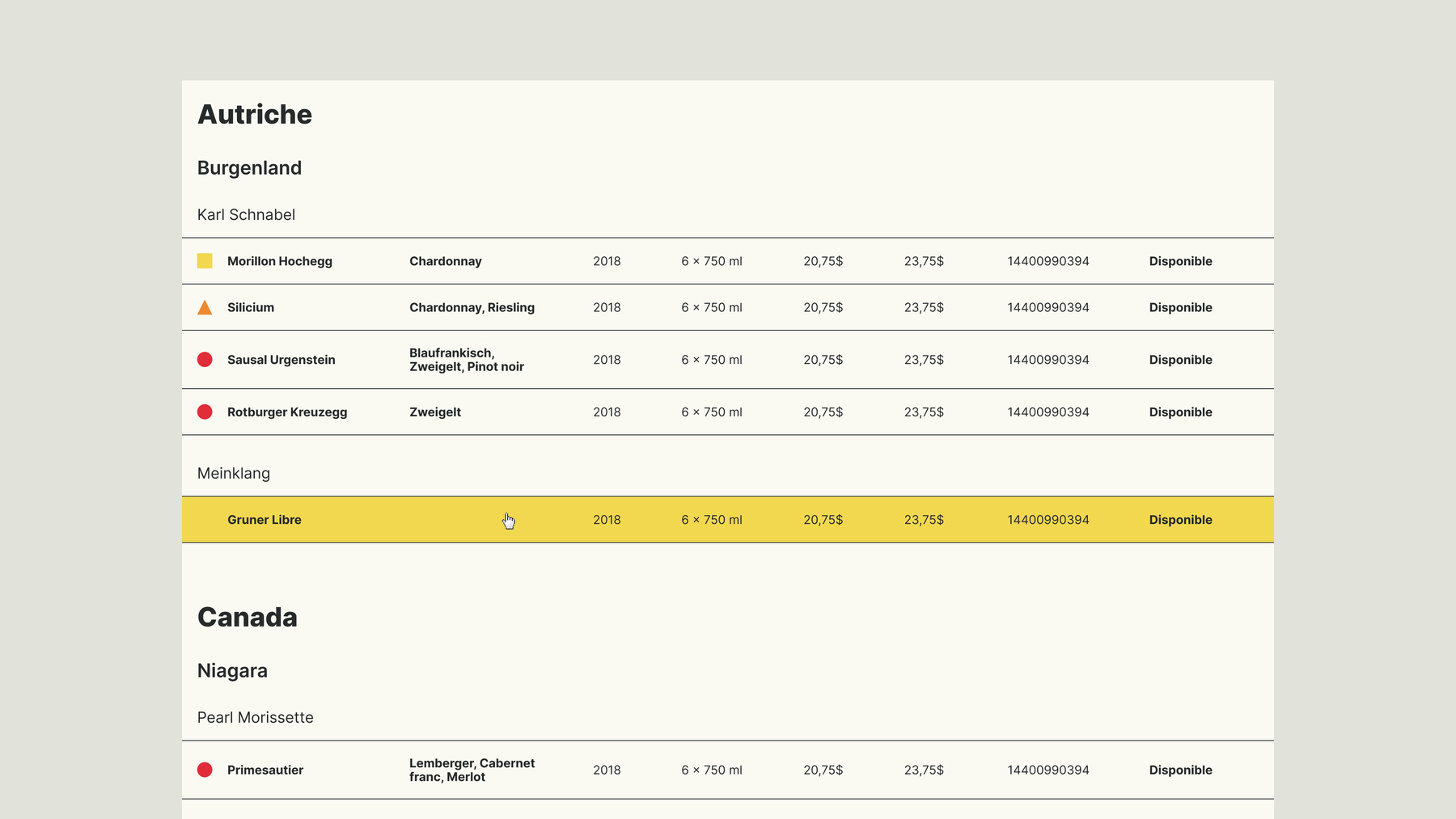
Task: Click the 6 × 750 ml format in Silicium row
Action: pos(712,307)
